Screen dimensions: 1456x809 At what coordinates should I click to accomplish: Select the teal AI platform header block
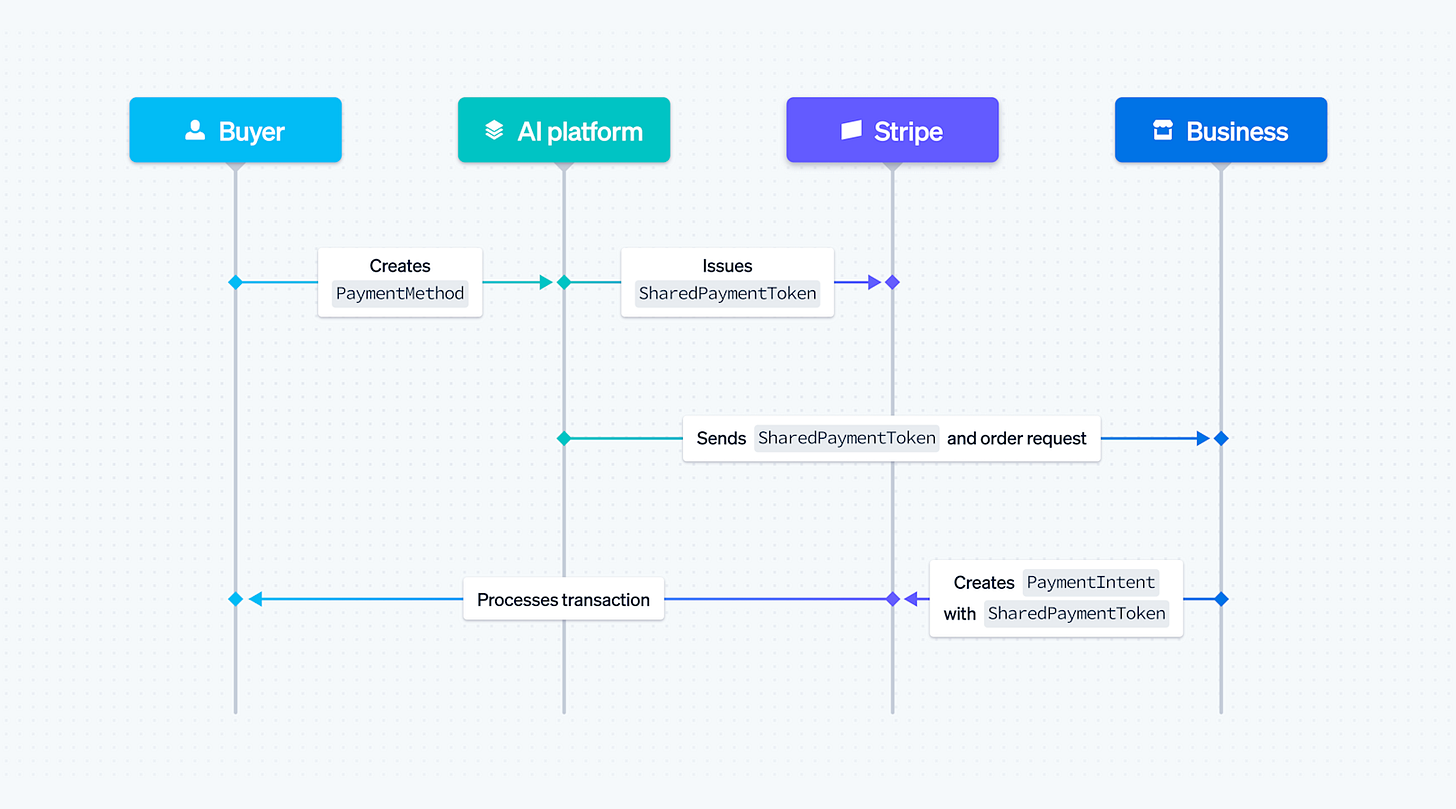click(x=563, y=129)
